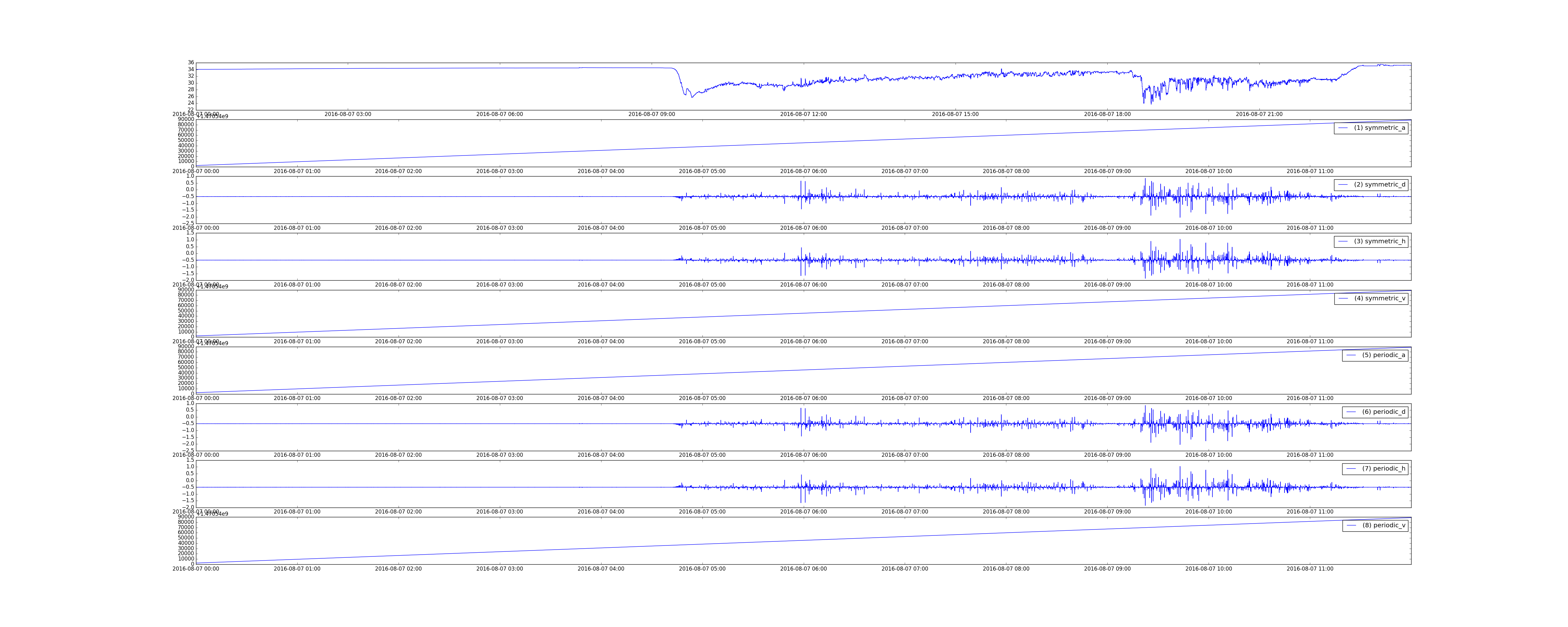
Task: Click the 2016-08-07 12:00 tick of top chart
Action: coord(803,114)
